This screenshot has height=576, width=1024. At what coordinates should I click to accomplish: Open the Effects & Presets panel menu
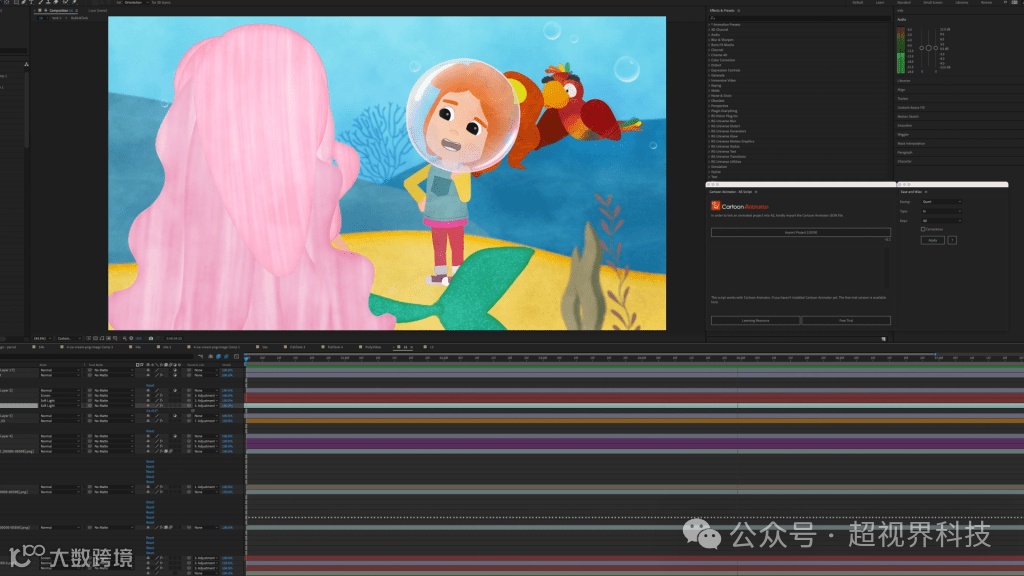pos(739,10)
